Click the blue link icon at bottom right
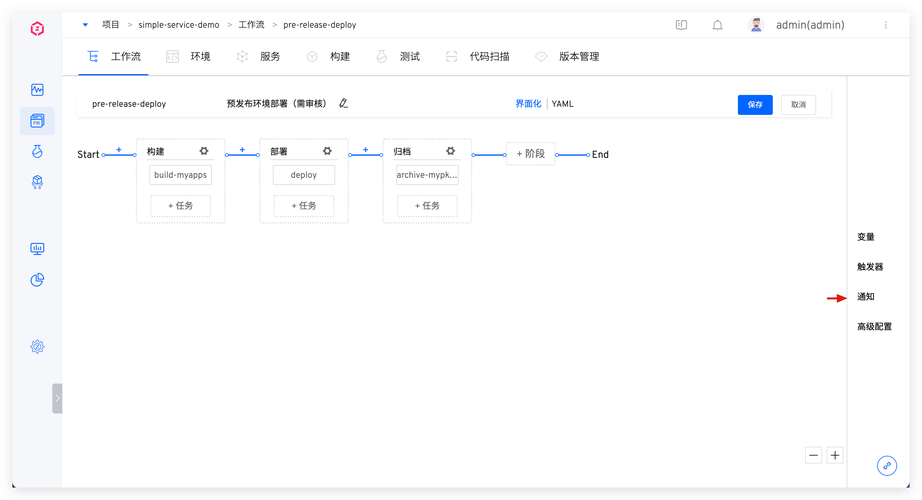Viewport: 922px width, 500px height. pyautogui.click(x=886, y=466)
